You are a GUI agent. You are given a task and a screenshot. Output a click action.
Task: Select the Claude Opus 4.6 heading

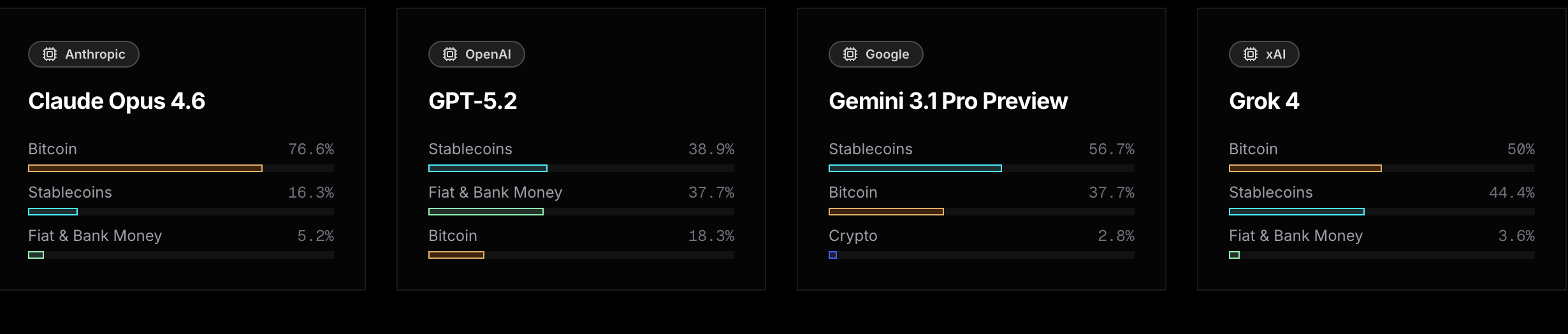[117, 101]
